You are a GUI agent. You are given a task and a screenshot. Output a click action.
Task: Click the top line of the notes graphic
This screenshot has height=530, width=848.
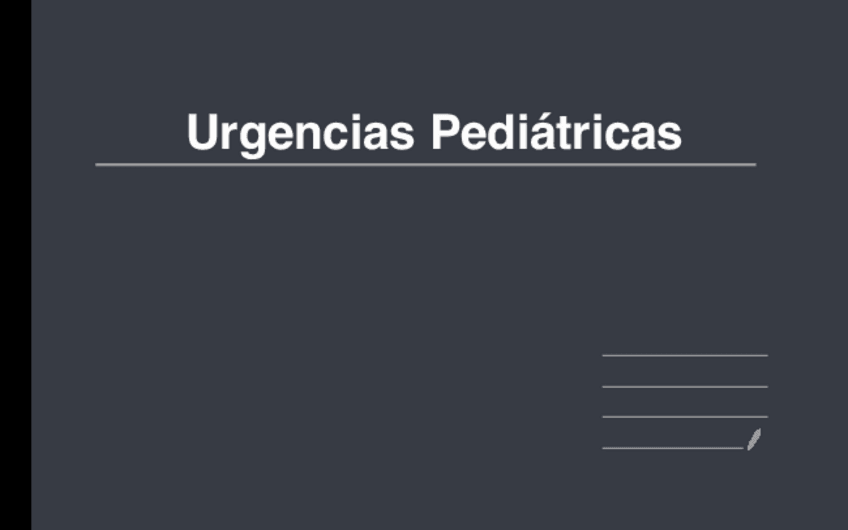coord(685,355)
